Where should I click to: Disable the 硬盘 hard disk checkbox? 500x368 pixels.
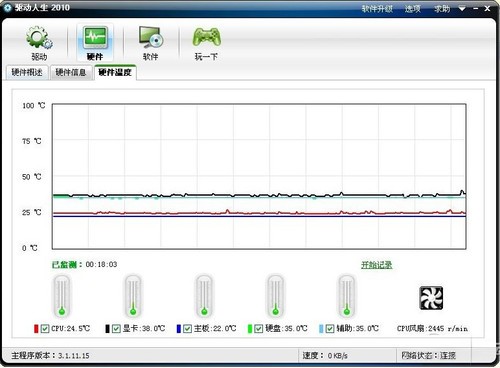click(x=259, y=329)
